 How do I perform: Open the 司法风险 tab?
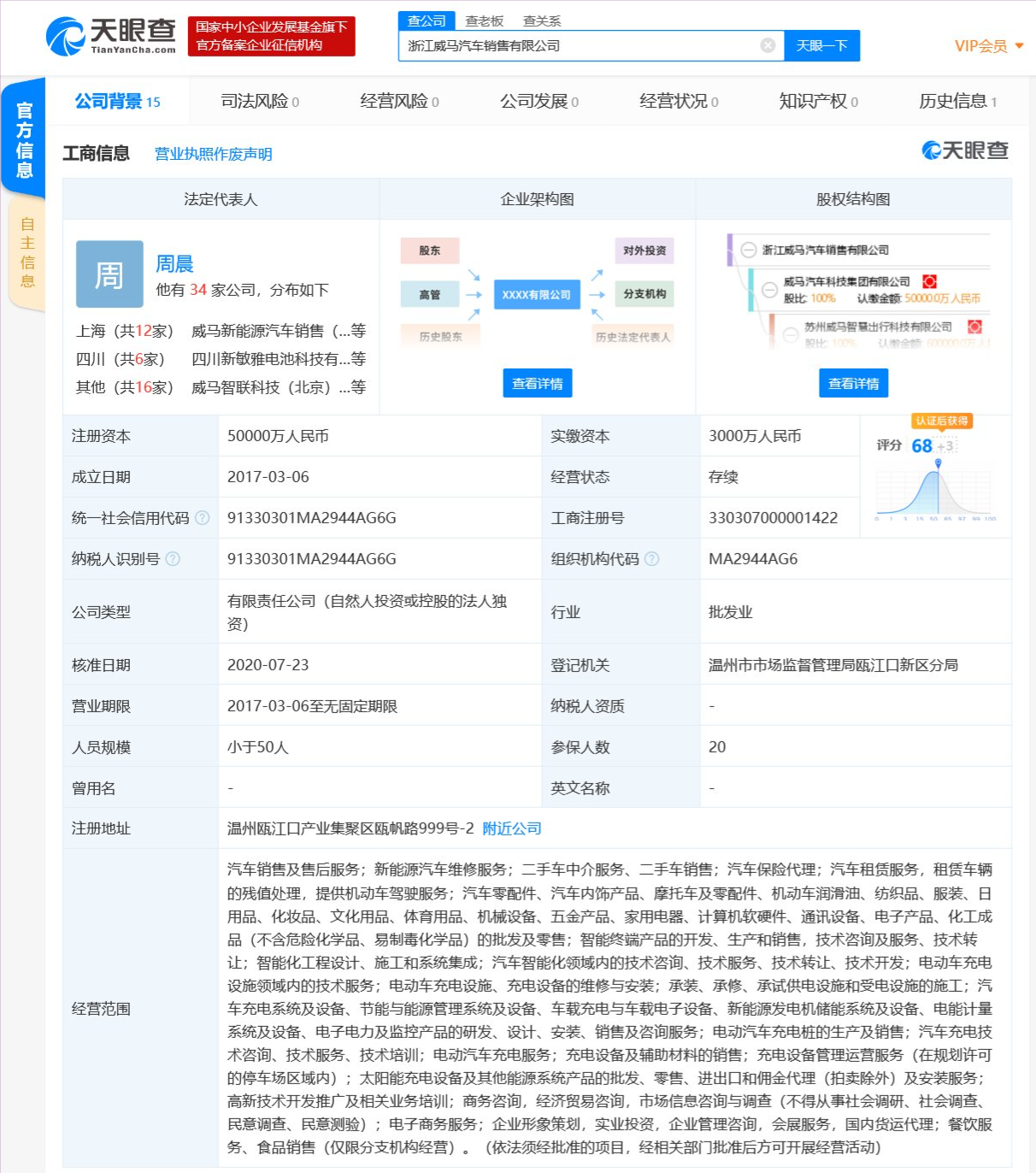pyautogui.click(x=260, y=102)
